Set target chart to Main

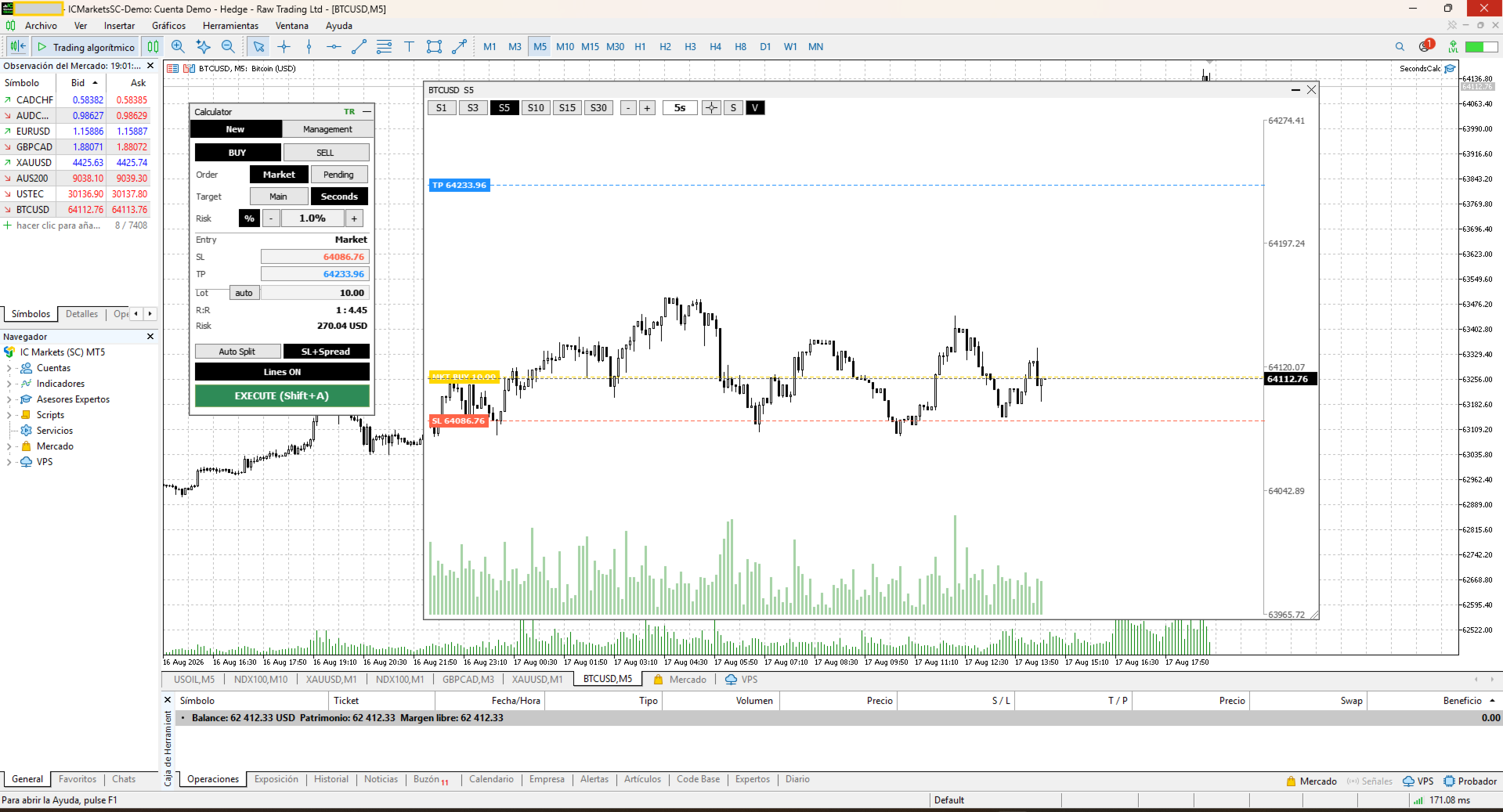click(279, 197)
